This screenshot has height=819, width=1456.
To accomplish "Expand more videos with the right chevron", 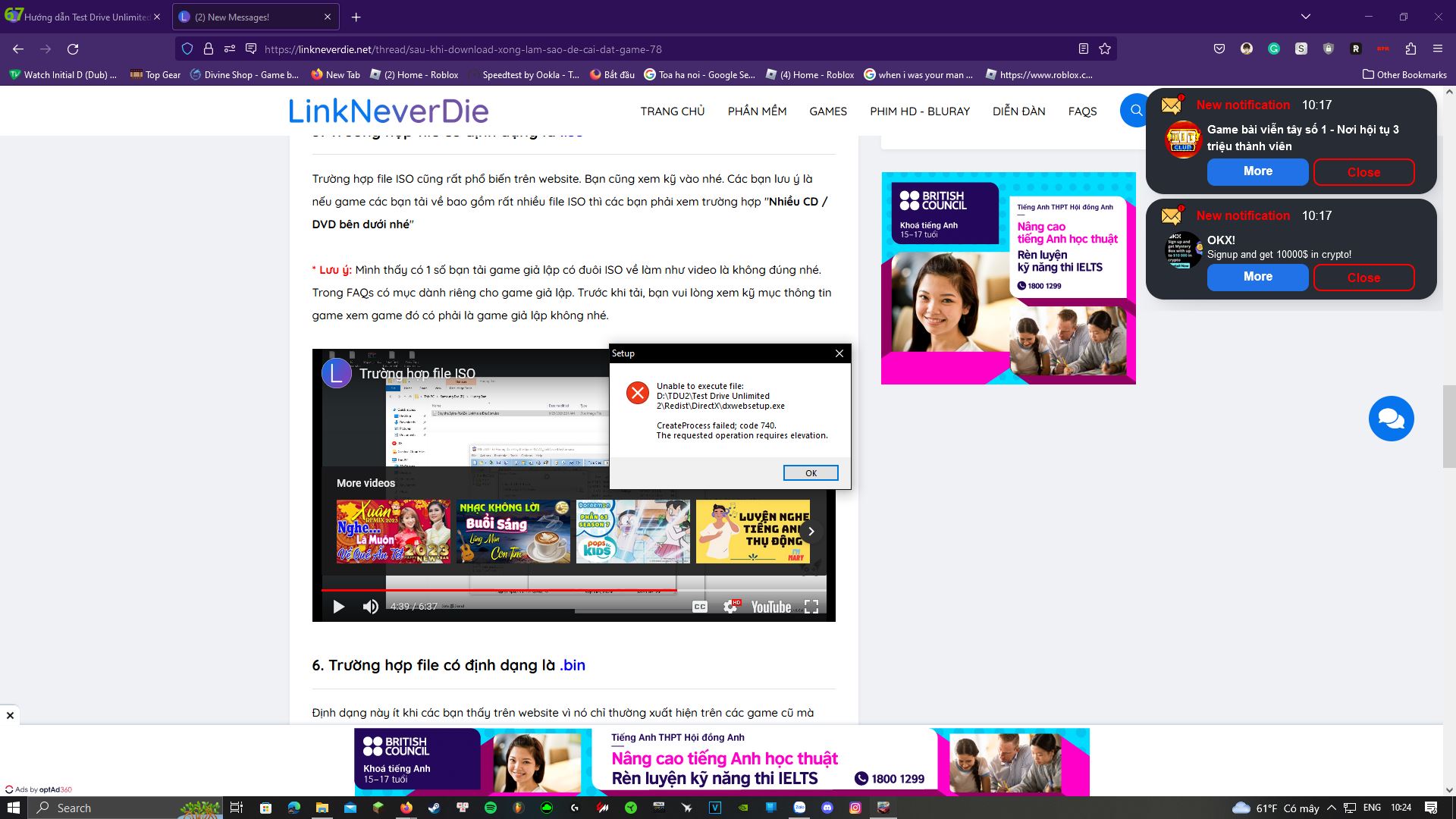I will pyautogui.click(x=811, y=531).
